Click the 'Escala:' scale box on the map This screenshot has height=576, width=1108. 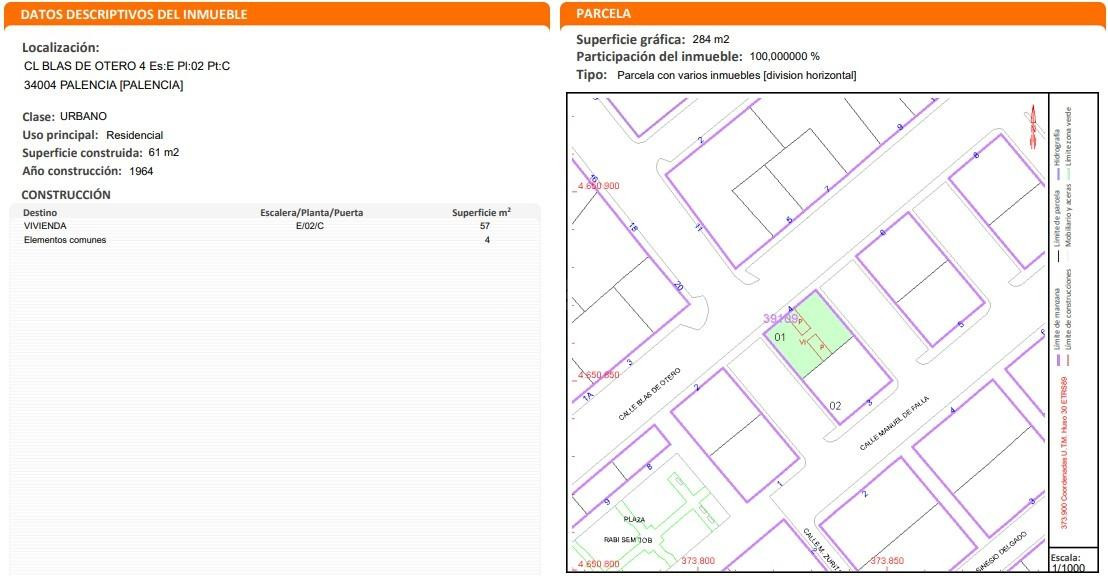[1074, 560]
